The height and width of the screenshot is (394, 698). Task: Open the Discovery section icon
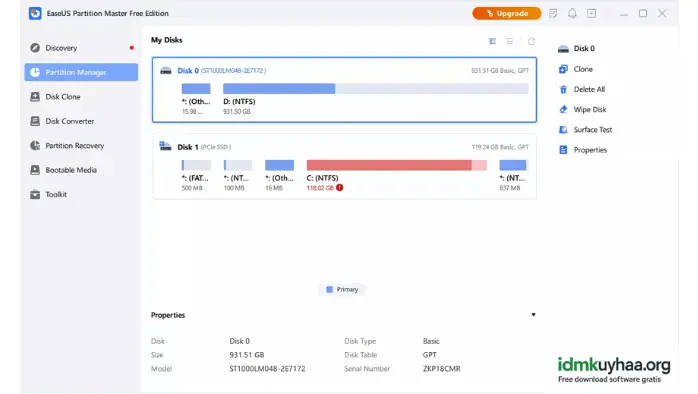[x=35, y=48]
